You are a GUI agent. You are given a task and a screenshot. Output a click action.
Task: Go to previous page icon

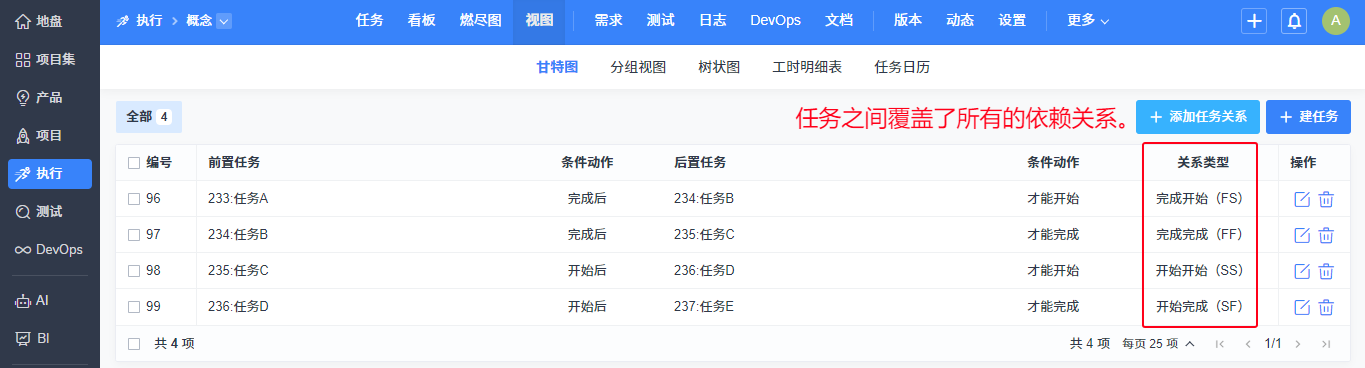(1247, 344)
